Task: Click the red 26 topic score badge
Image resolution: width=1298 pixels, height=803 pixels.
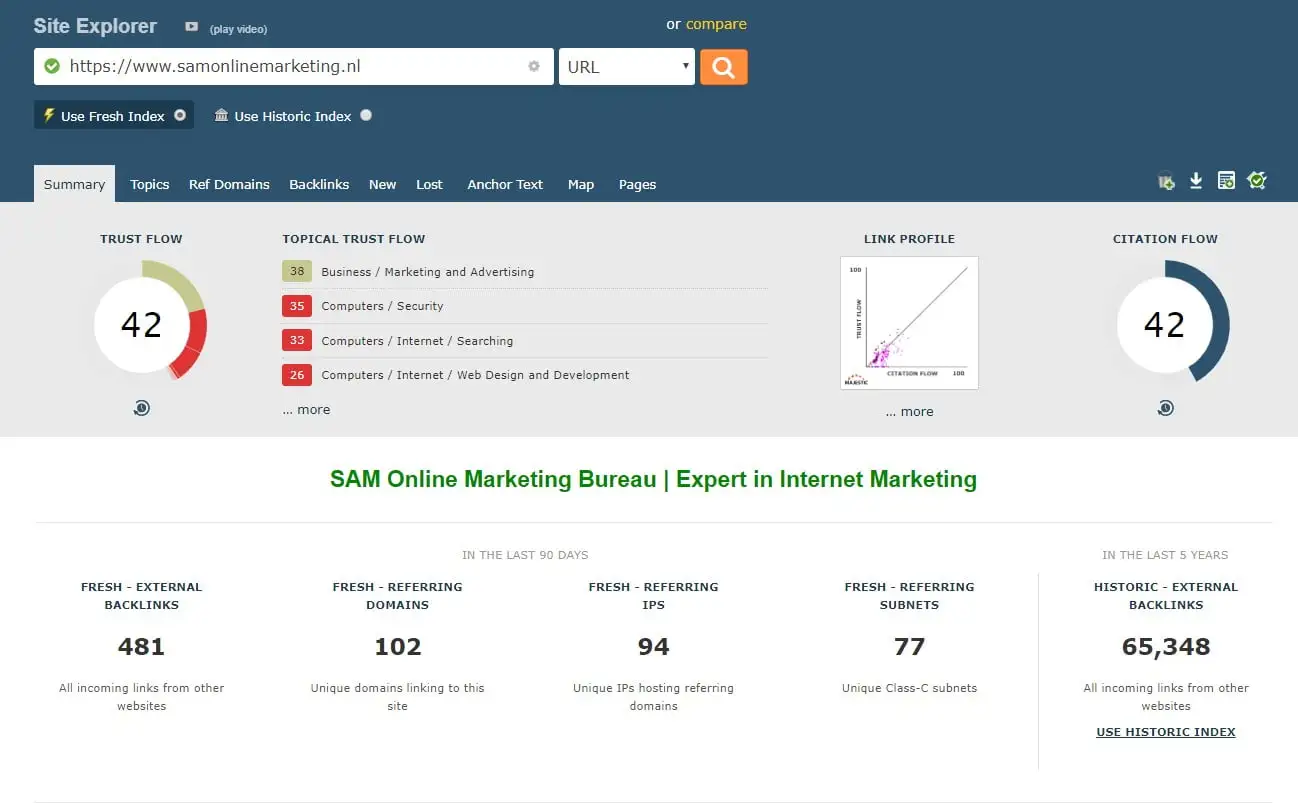Action: coord(297,375)
